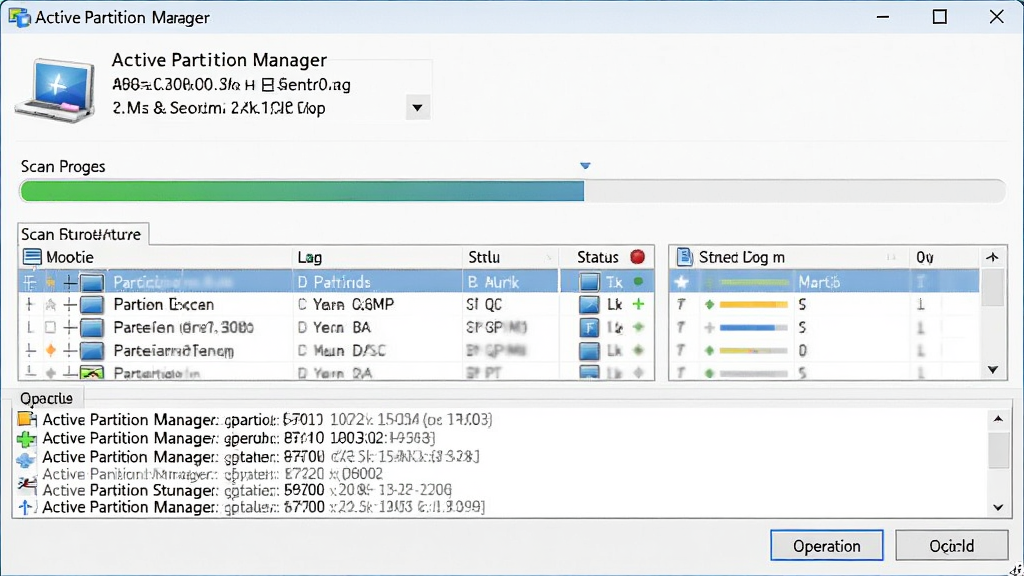Image resolution: width=1024 pixels, height=576 pixels.
Task: Toggle the checkbox on the Partefen row
Action: [50, 327]
